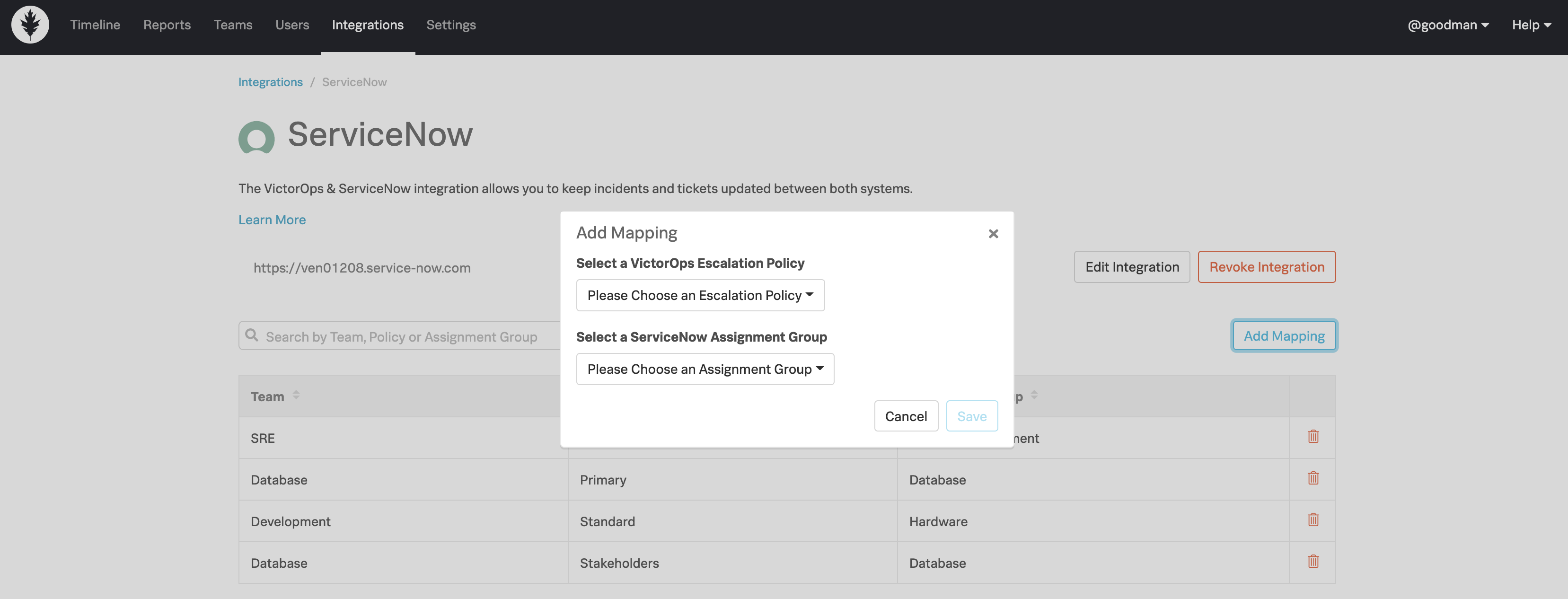
Task: Switch to the Settings tab
Action: tap(450, 25)
